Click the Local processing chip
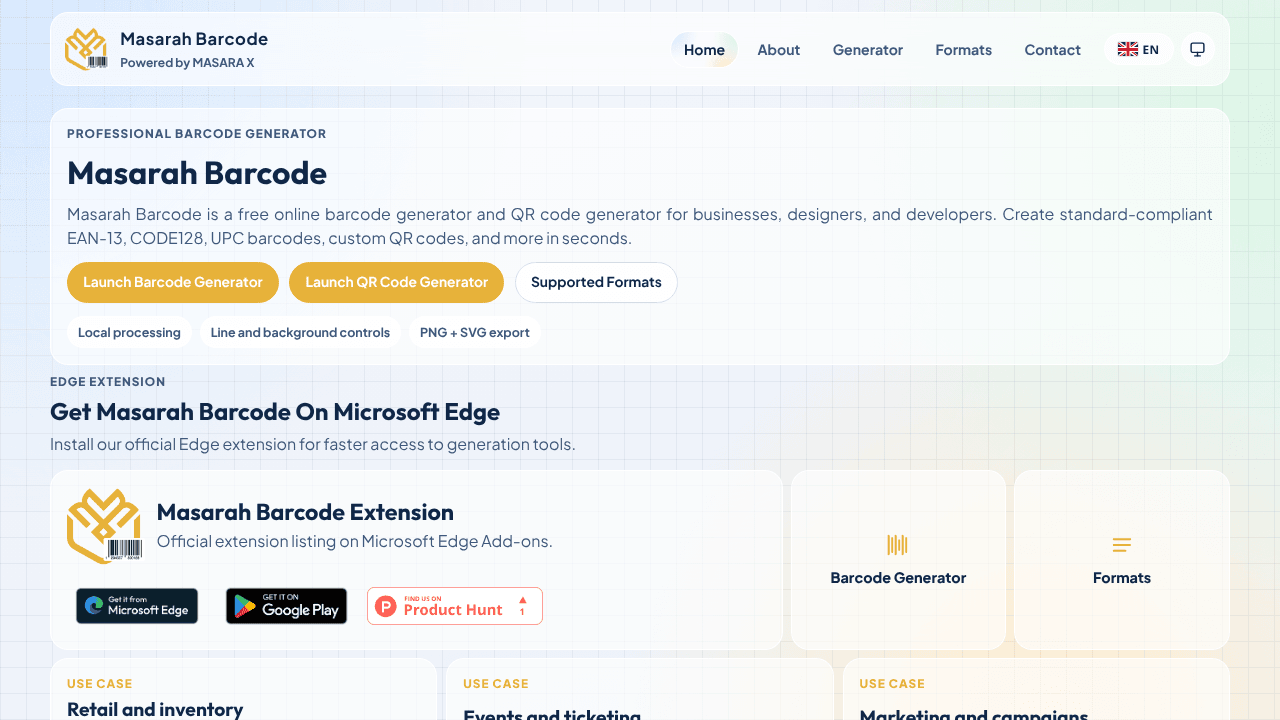 (x=129, y=332)
